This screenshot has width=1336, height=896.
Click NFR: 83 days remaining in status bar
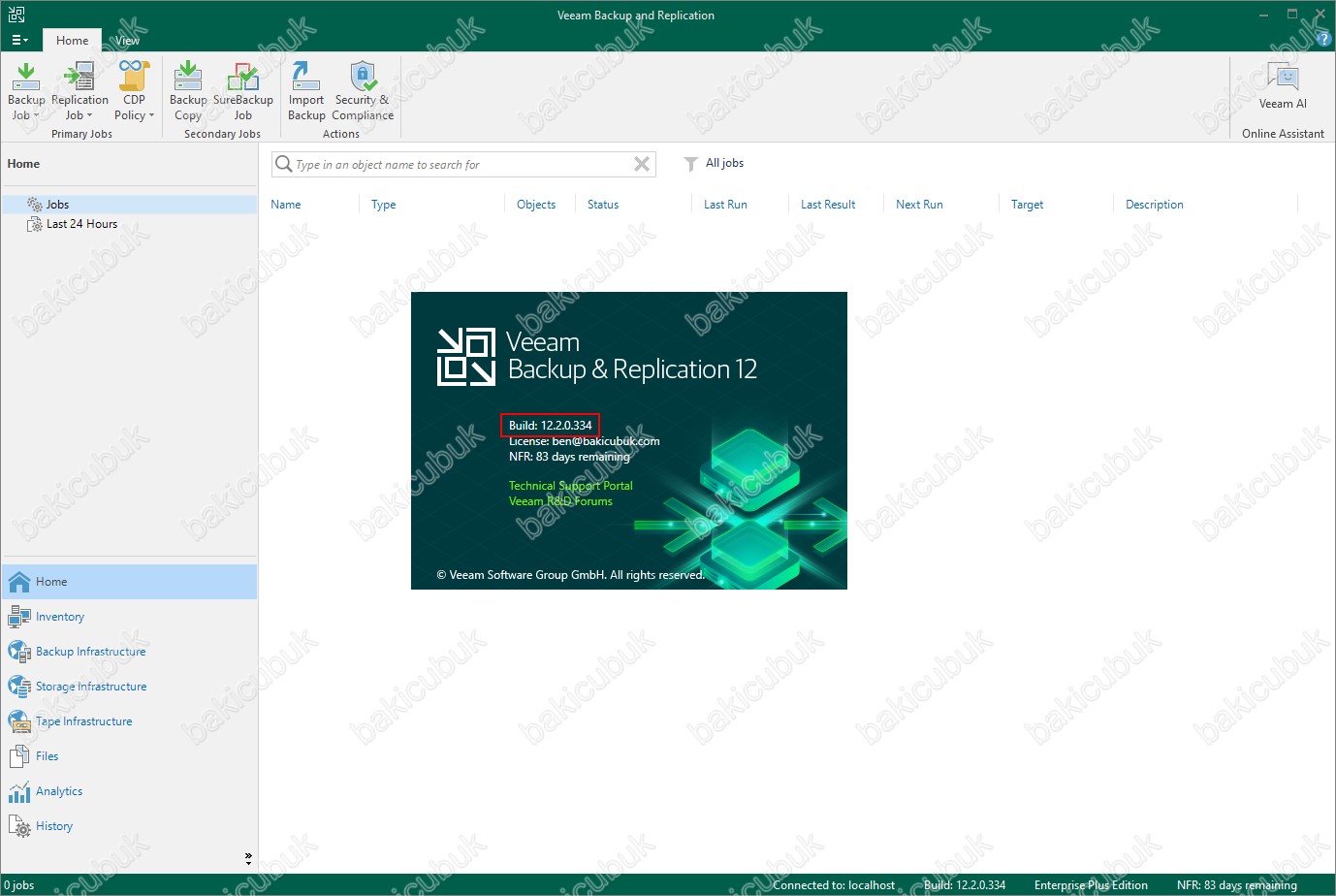pos(1236,885)
